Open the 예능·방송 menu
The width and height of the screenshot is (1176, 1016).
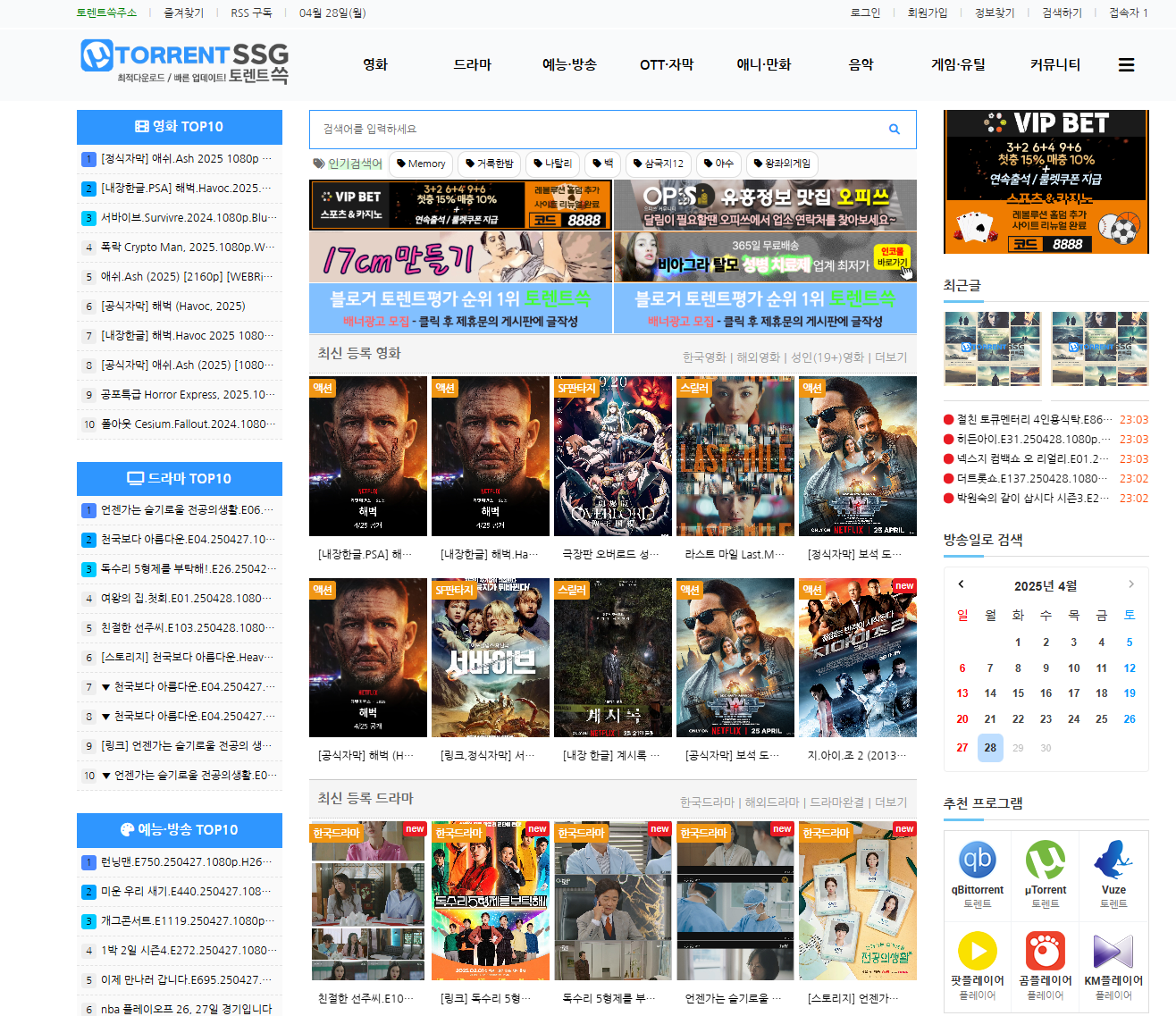pyautogui.click(x=569, y=64)
